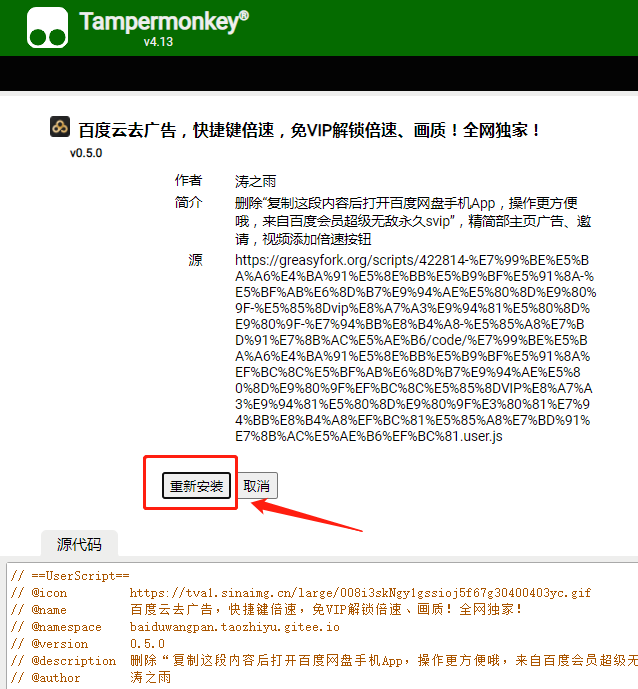Click the 作者 label

click(188, 180)
